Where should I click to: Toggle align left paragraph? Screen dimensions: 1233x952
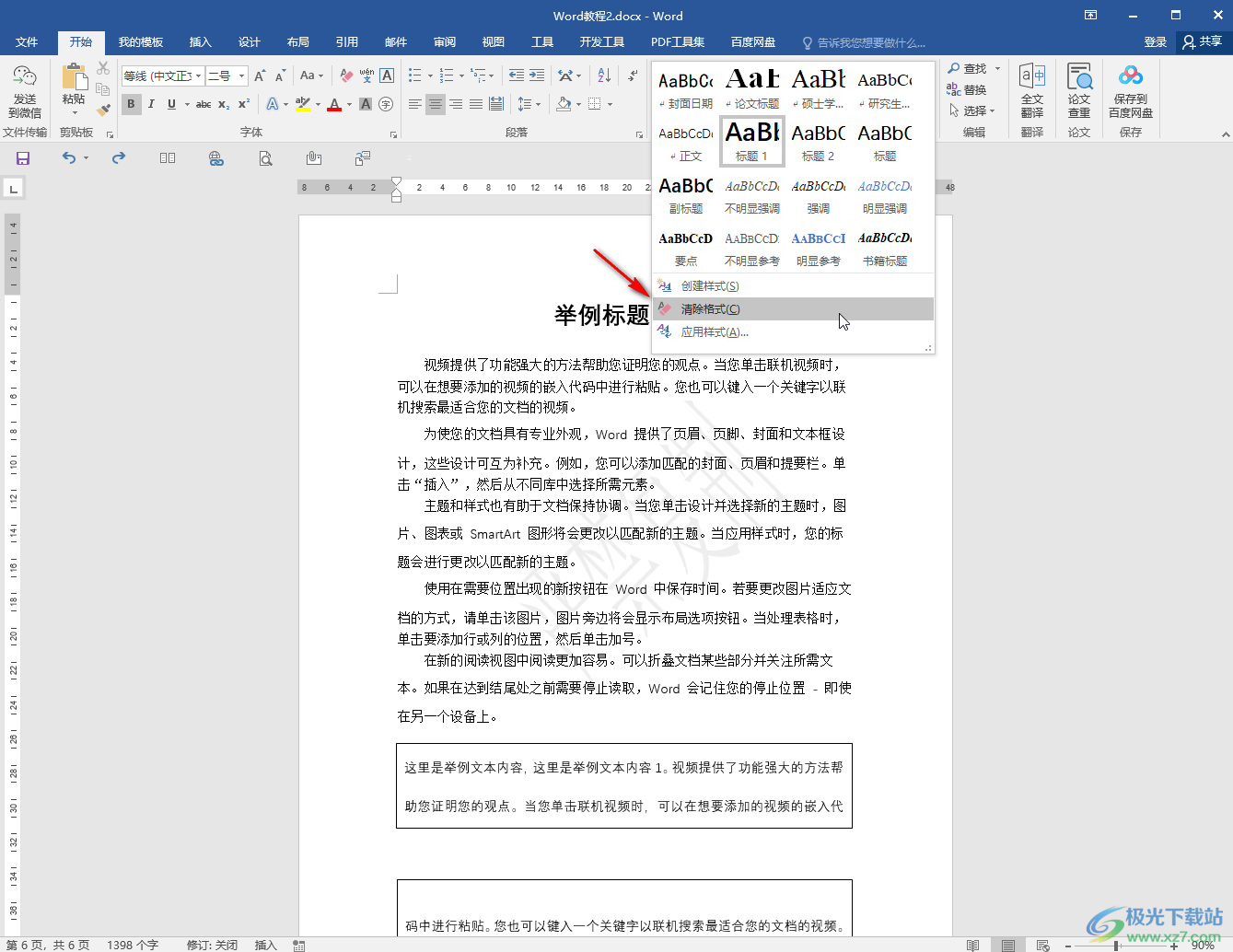pos(415,104)
